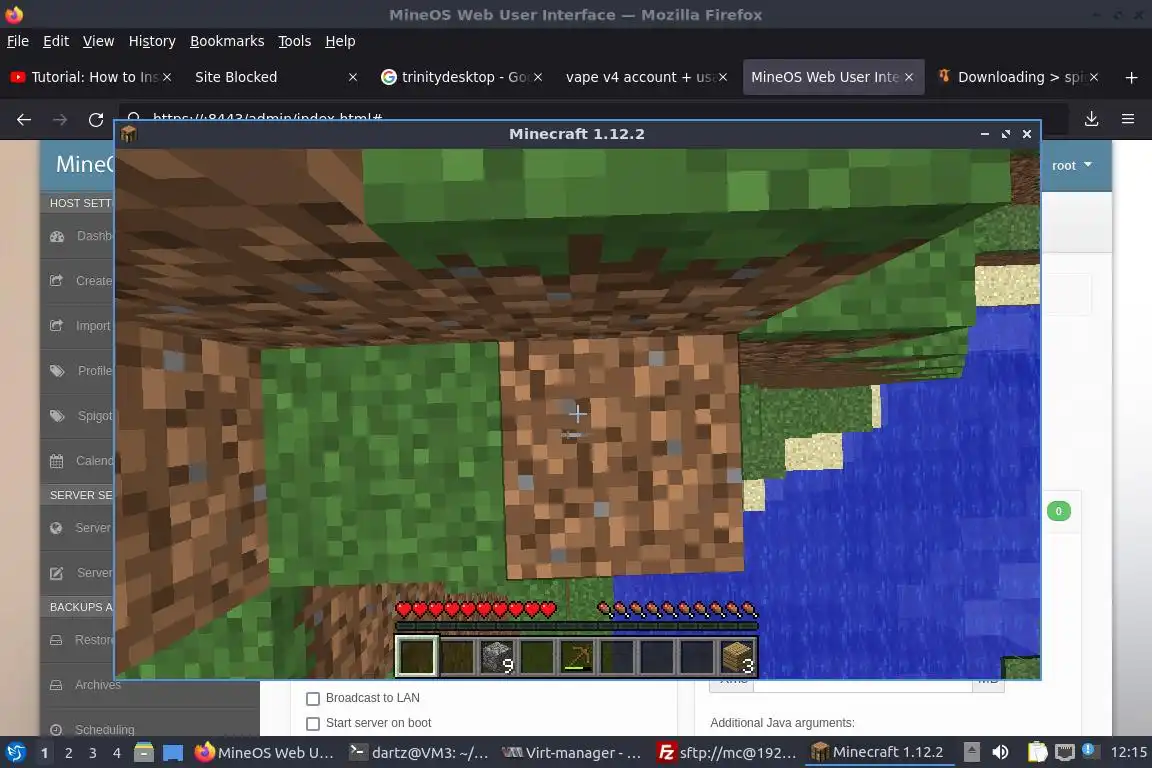1152x768 pixels.
Task: Enable Start server on boot checkbox
Action: (x=313, y=724)
